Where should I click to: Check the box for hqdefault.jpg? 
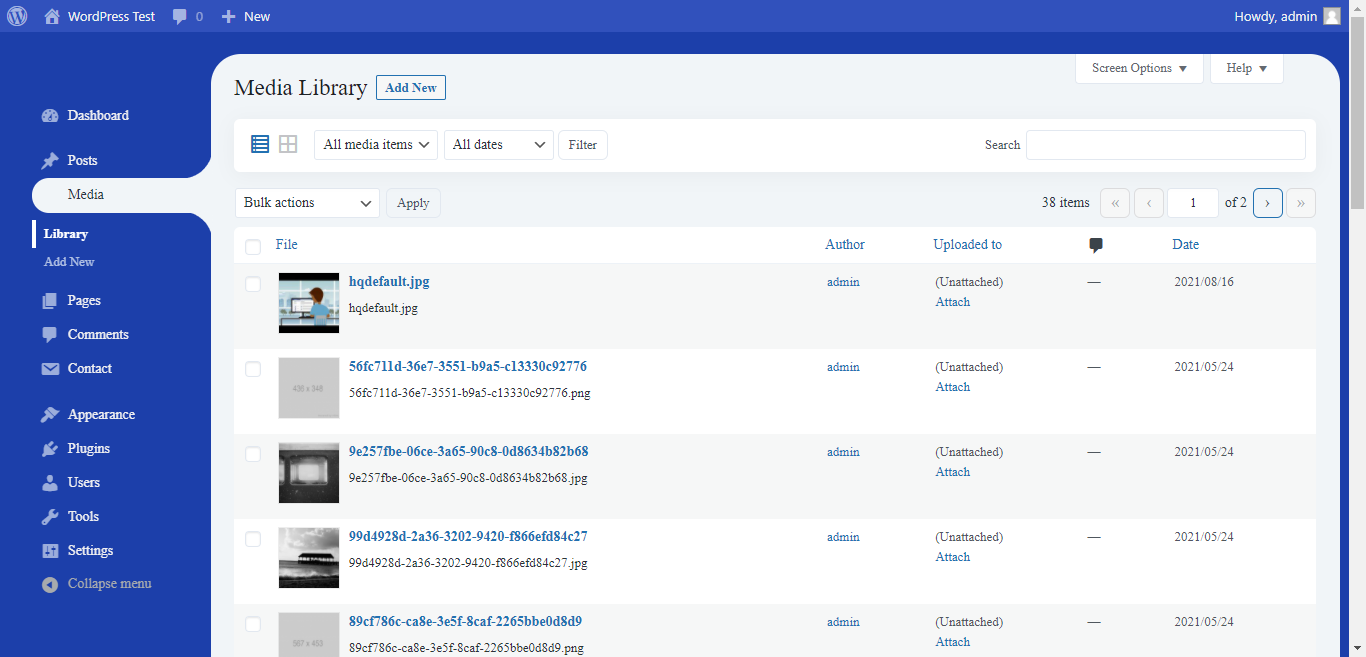point(253,284)
